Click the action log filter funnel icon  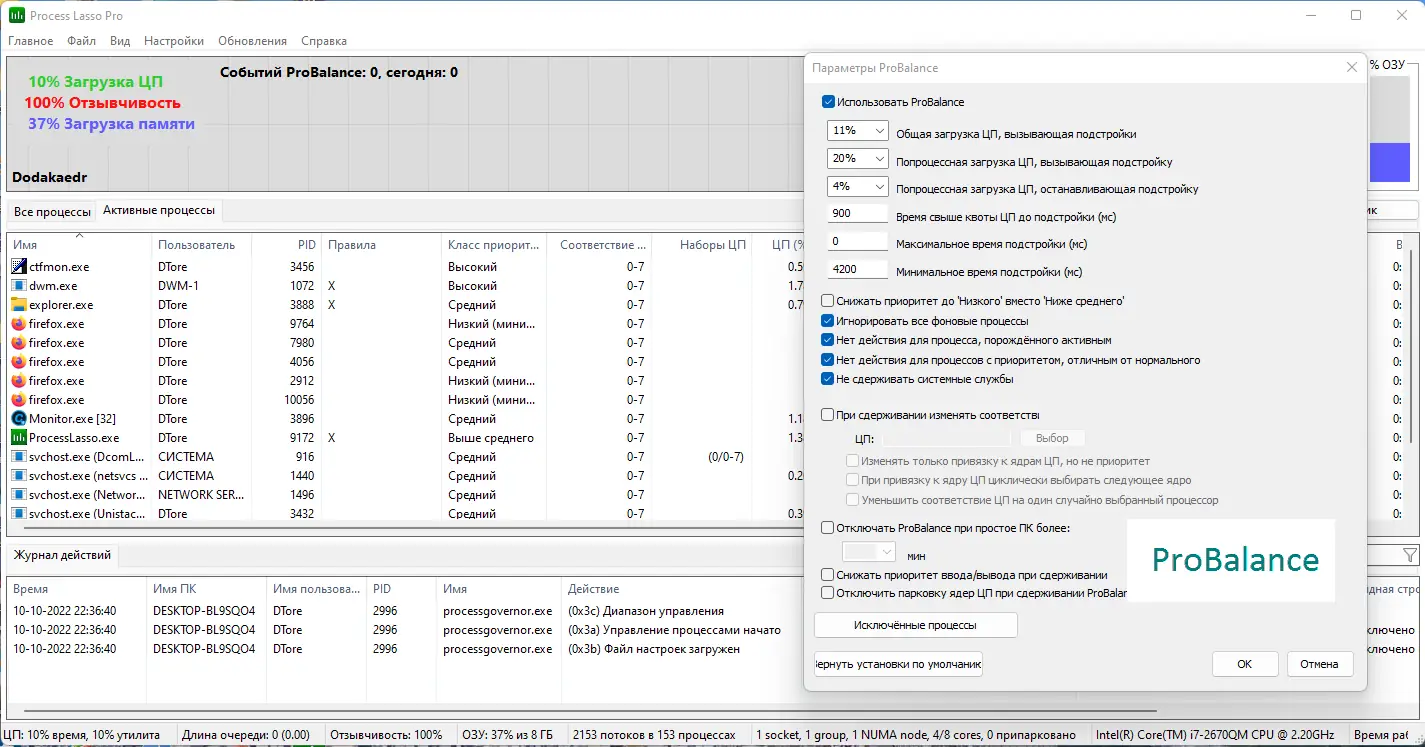1410,555
